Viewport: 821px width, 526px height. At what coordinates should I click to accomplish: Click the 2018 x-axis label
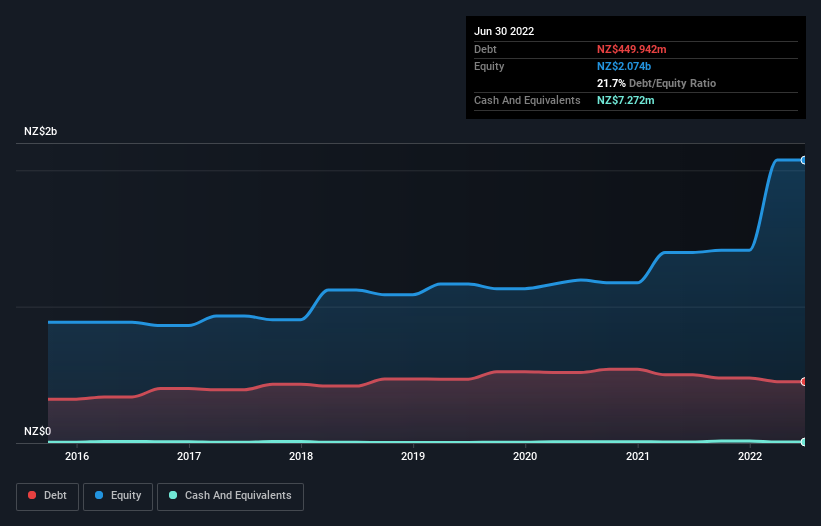(301, 456)
